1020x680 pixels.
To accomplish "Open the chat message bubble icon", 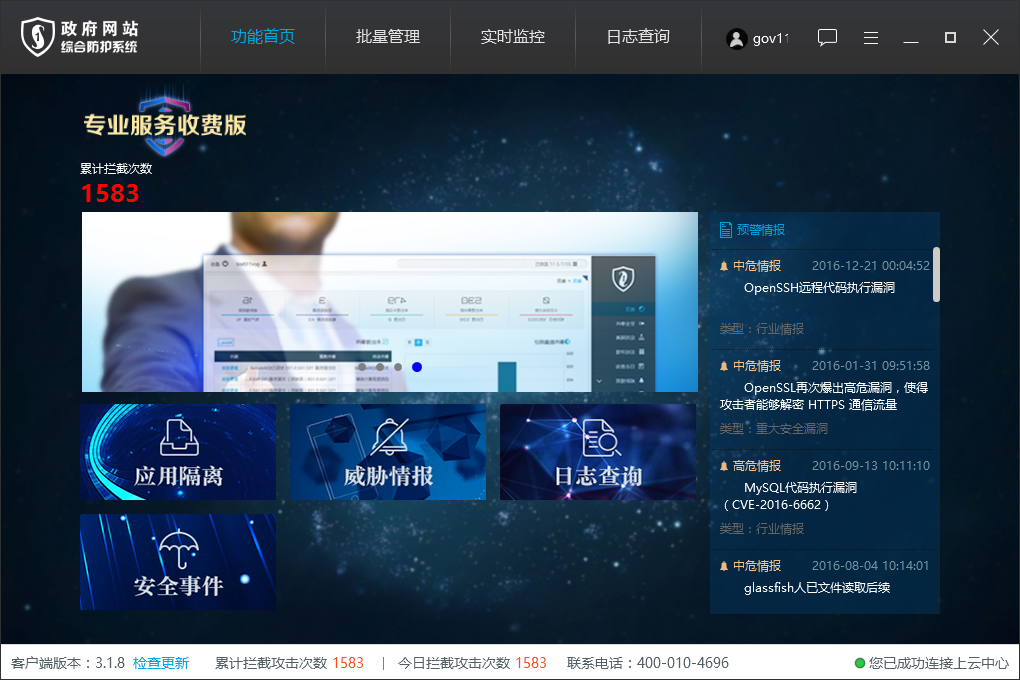I will pos(827,38).
